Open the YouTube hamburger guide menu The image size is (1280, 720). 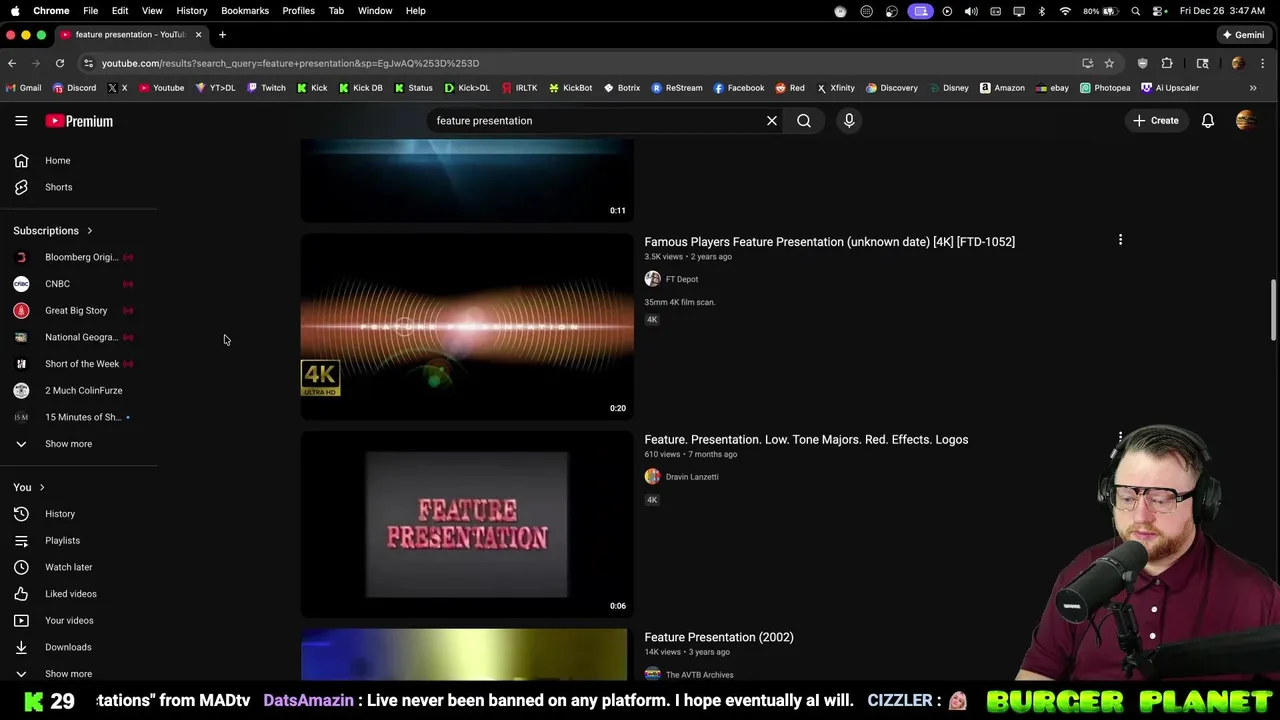(x=21, y=121)
